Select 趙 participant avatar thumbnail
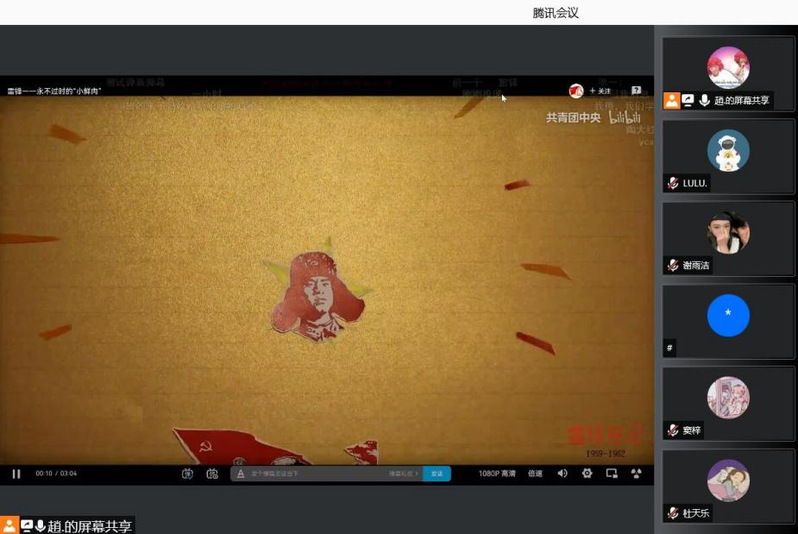This screenshot has width=798, height=534. coord(728,67)
